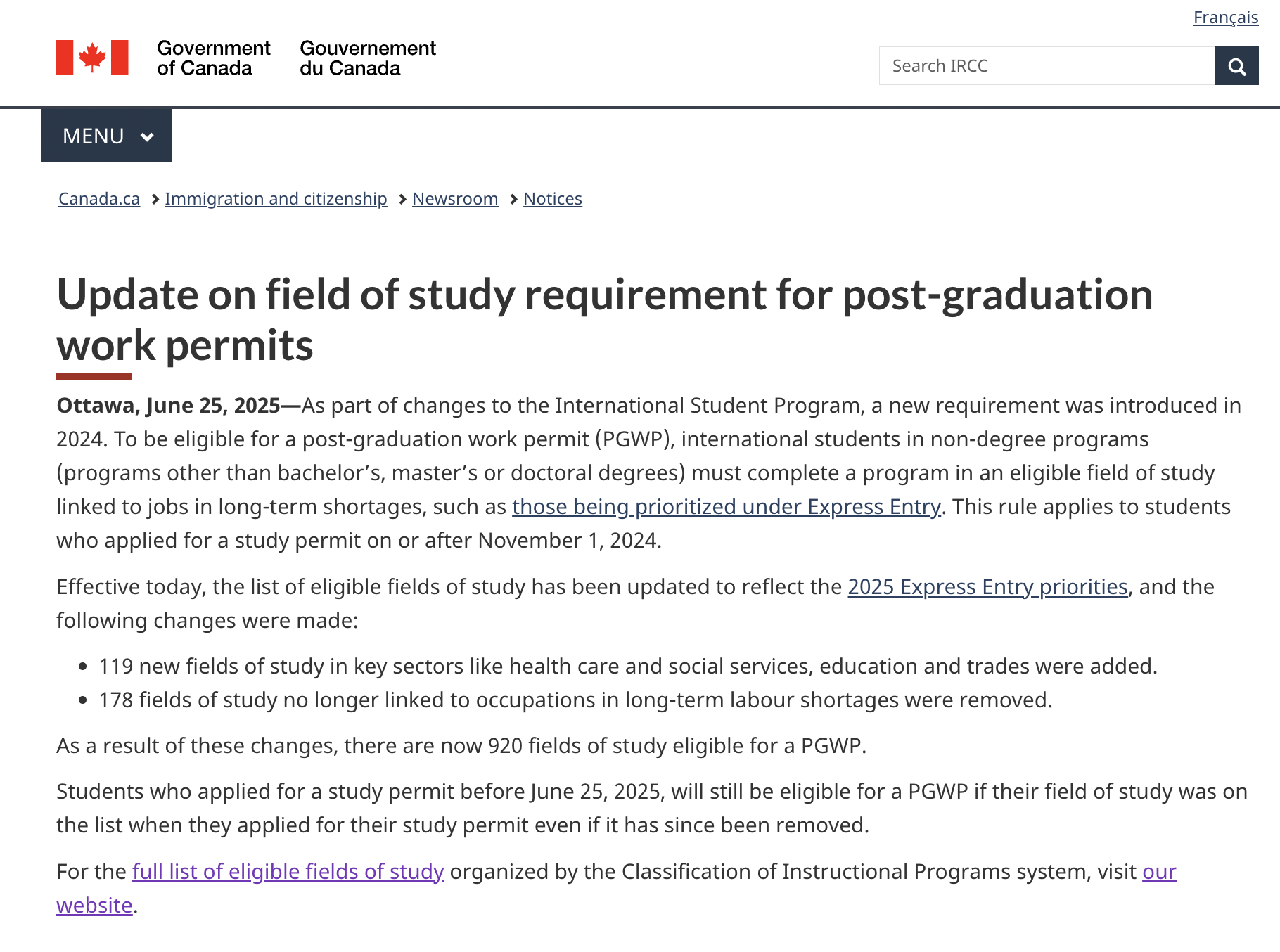Image resolution: width=1280 pixels, height=952 pixels.
Task: Click the down arrow beside MENU
Action: tap(147, 137)
